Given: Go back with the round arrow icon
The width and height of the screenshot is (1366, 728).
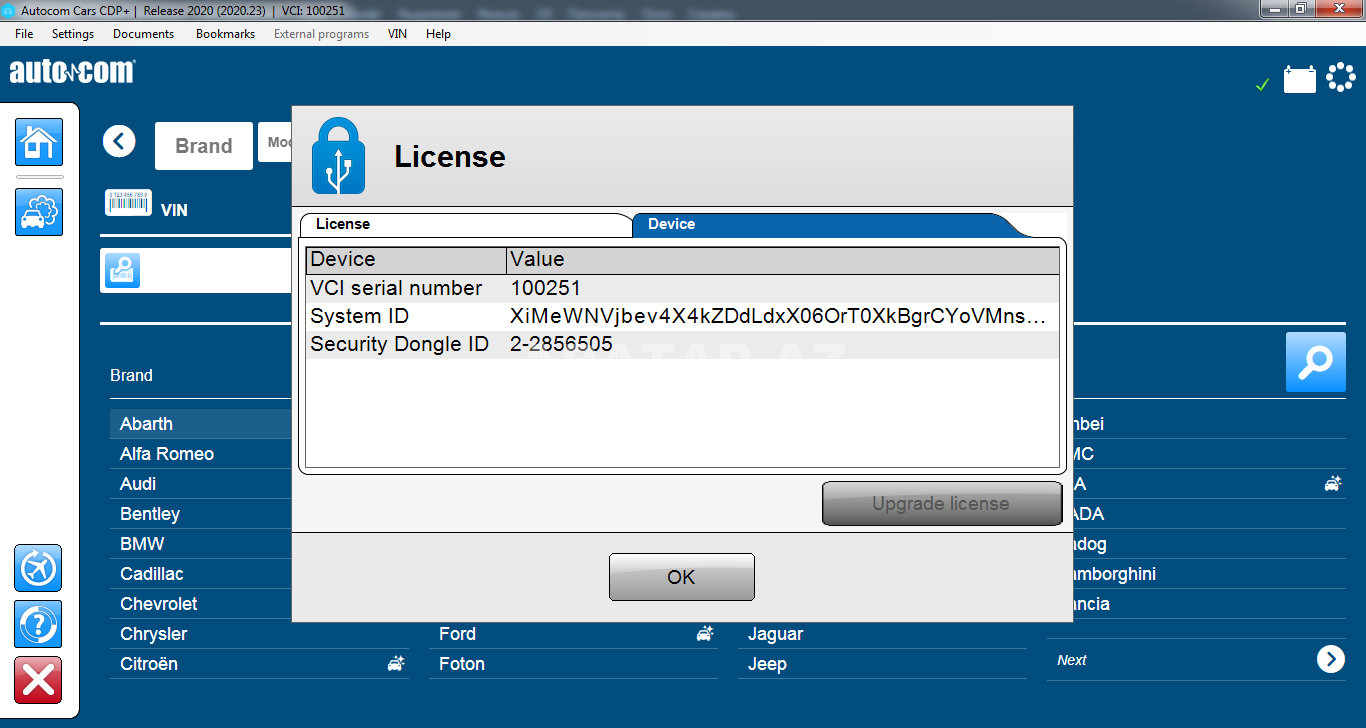Looking at the screenshot, I should (119, 141).
